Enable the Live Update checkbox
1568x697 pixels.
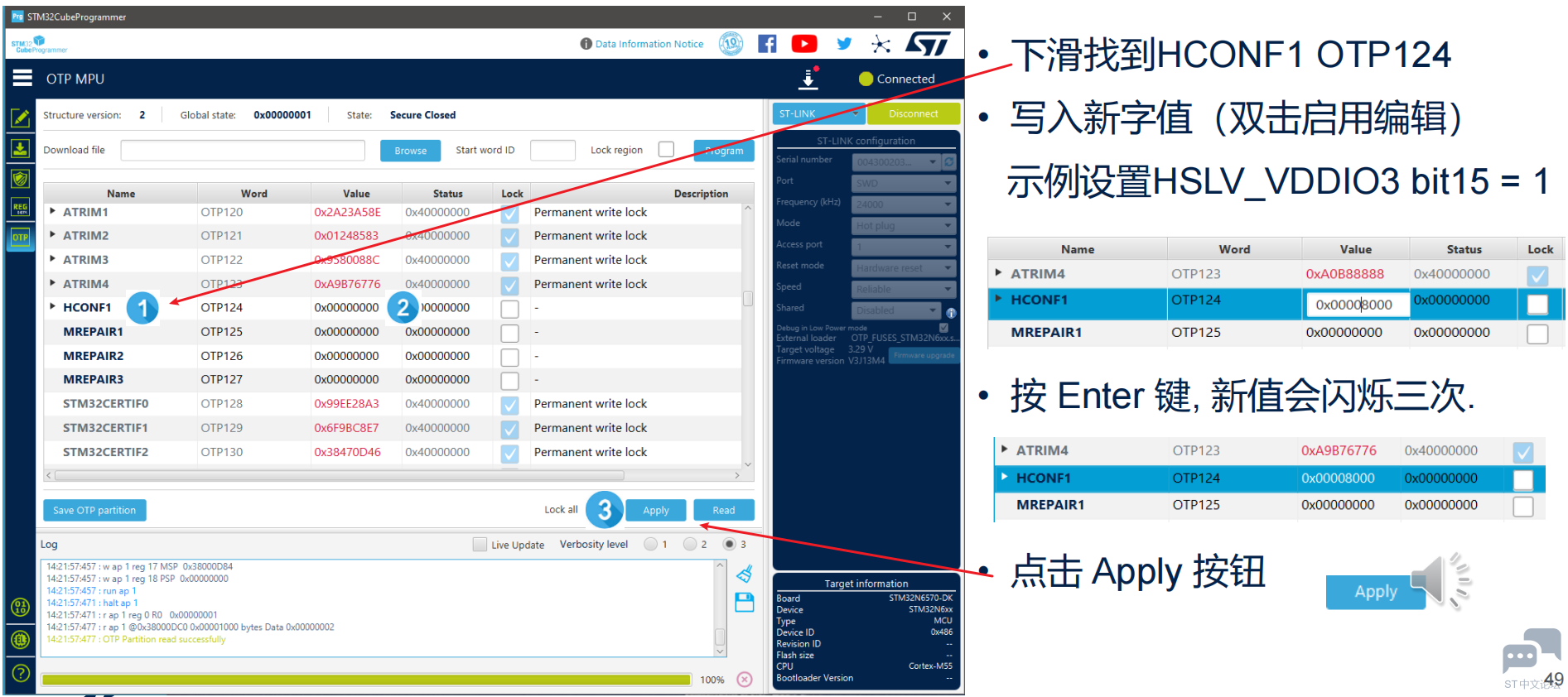click(480, 545)
